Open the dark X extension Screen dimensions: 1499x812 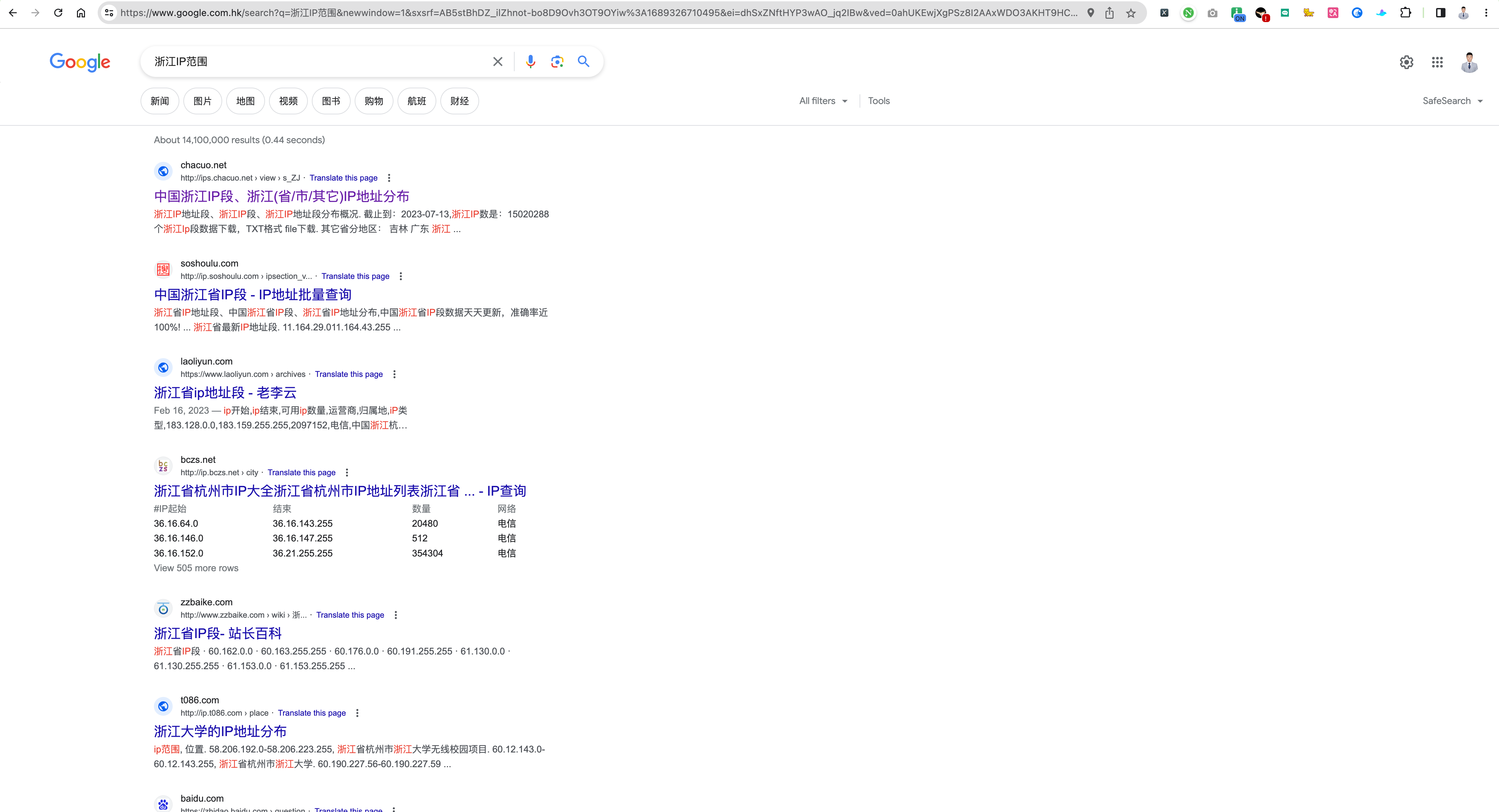pyautogui.click(x=1164, y=13)
